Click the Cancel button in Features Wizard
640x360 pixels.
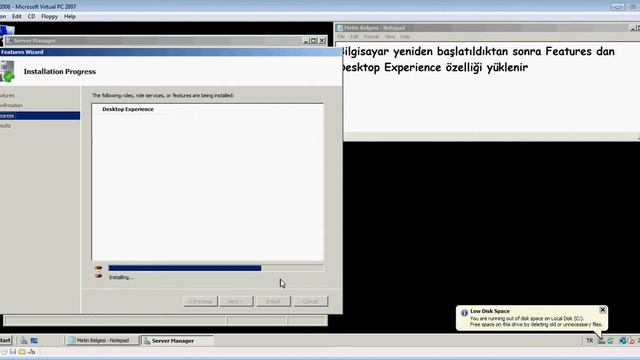[x=311, y=301]
